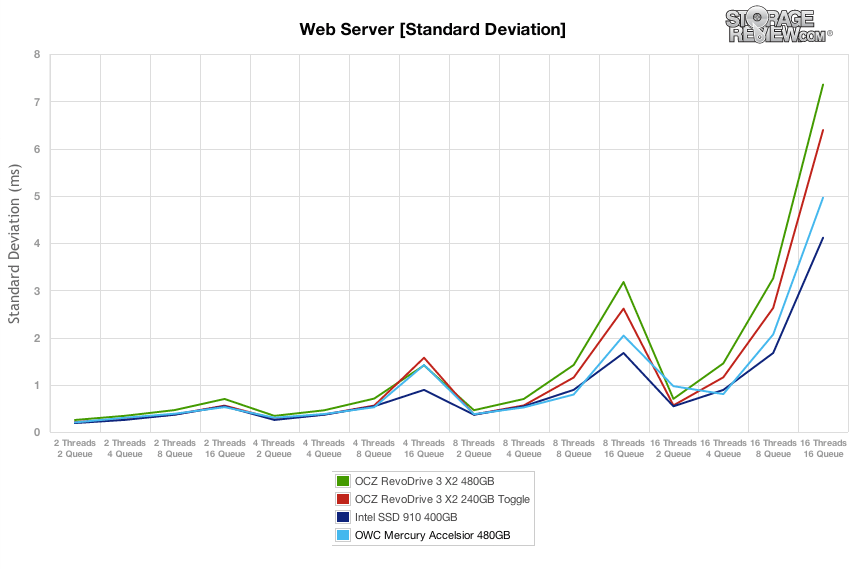
Task: Click the '16 Threads 16 Queue' axis label
Action: (x=823, y=449)
